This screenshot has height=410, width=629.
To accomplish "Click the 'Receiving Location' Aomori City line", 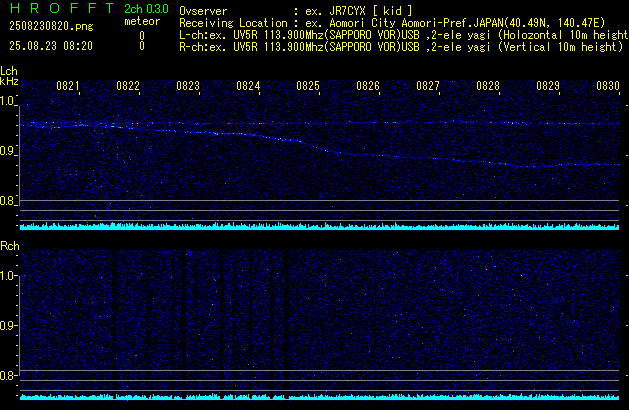I will click(392, 23).
